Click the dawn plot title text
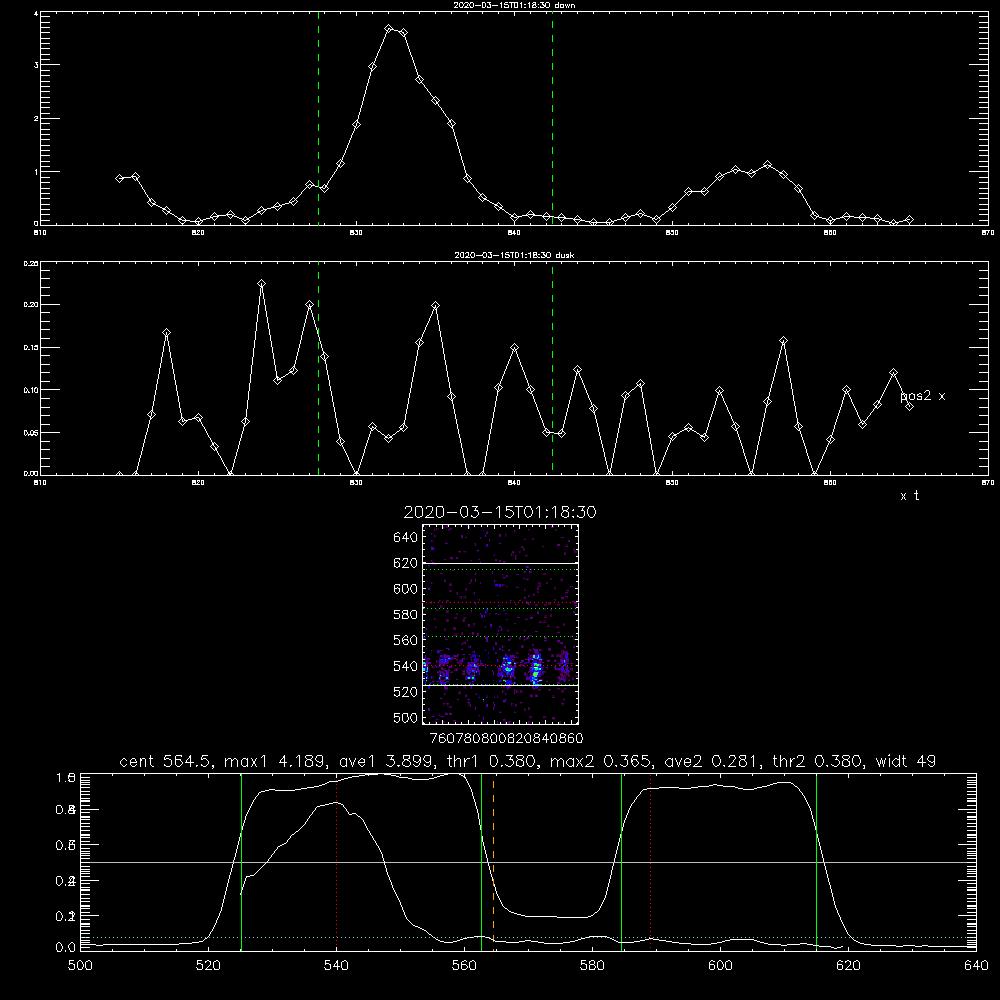The image size is (1000, 1000). coord(514,4)
